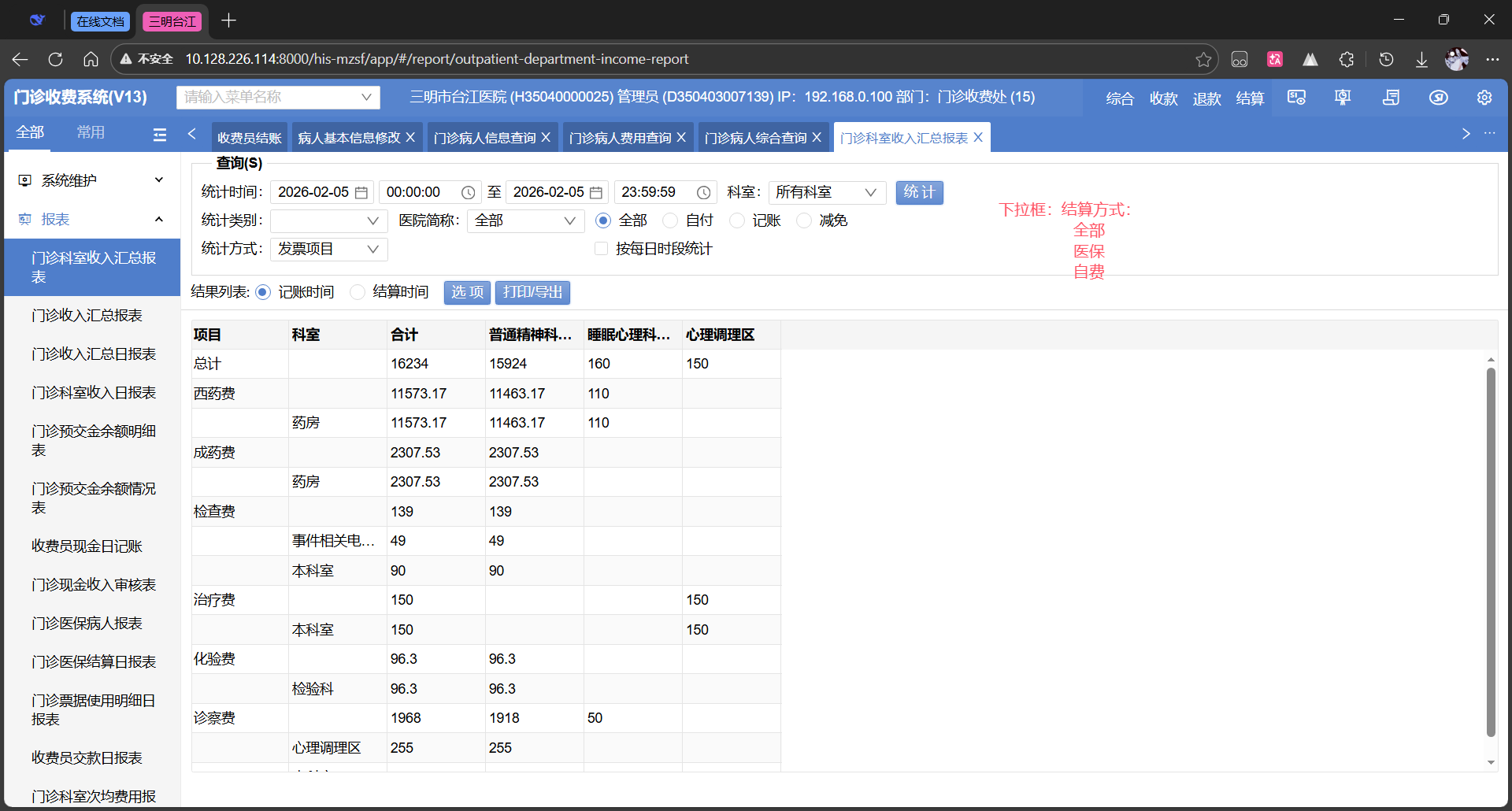Click the presentation board header icon
This screenshot has width=1512, height=811.
pyautogui.click(x=1343, y=98)
